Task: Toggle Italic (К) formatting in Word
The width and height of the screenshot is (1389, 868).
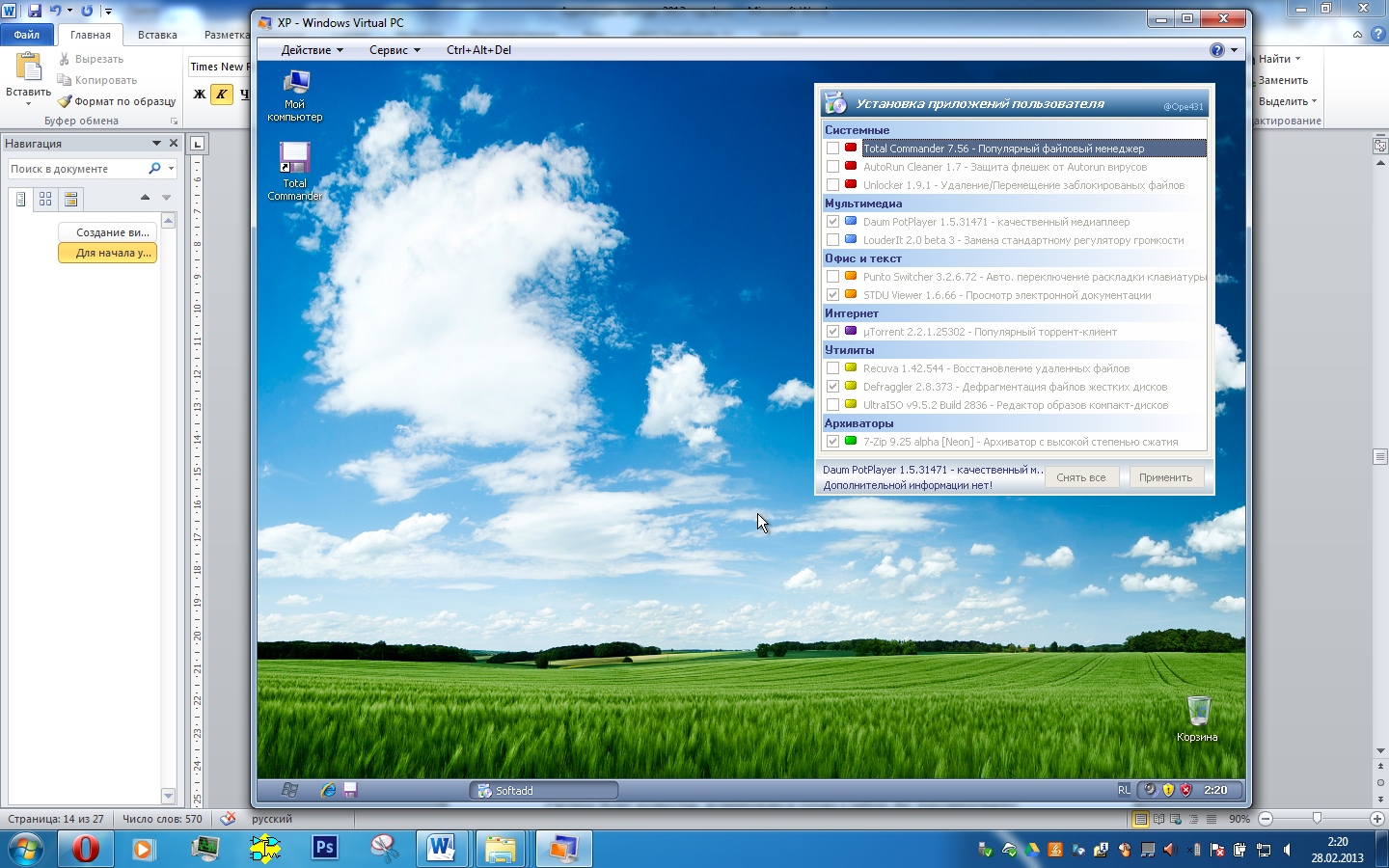Action: click(221, 94)
